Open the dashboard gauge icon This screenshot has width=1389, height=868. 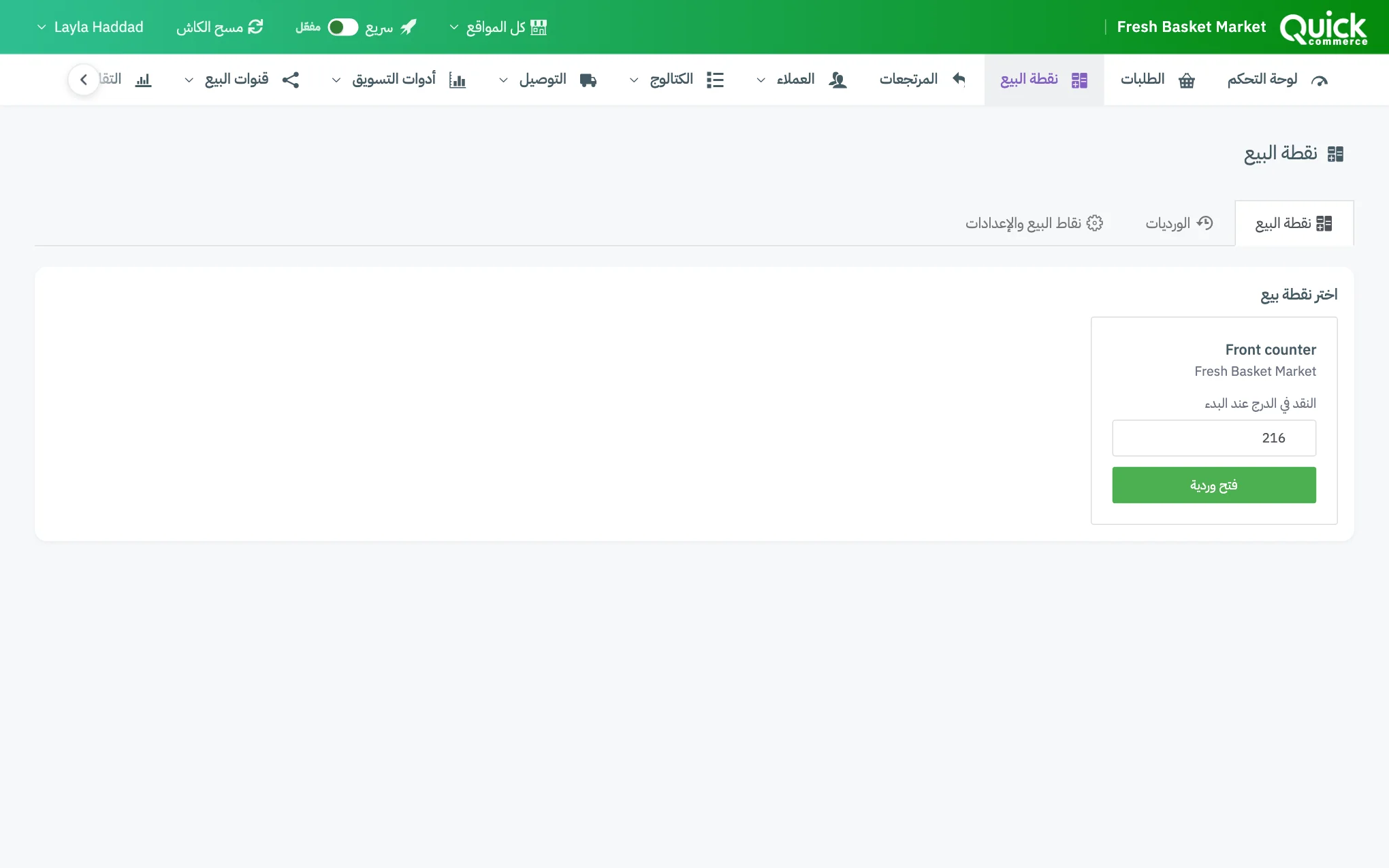[1319, 80]
